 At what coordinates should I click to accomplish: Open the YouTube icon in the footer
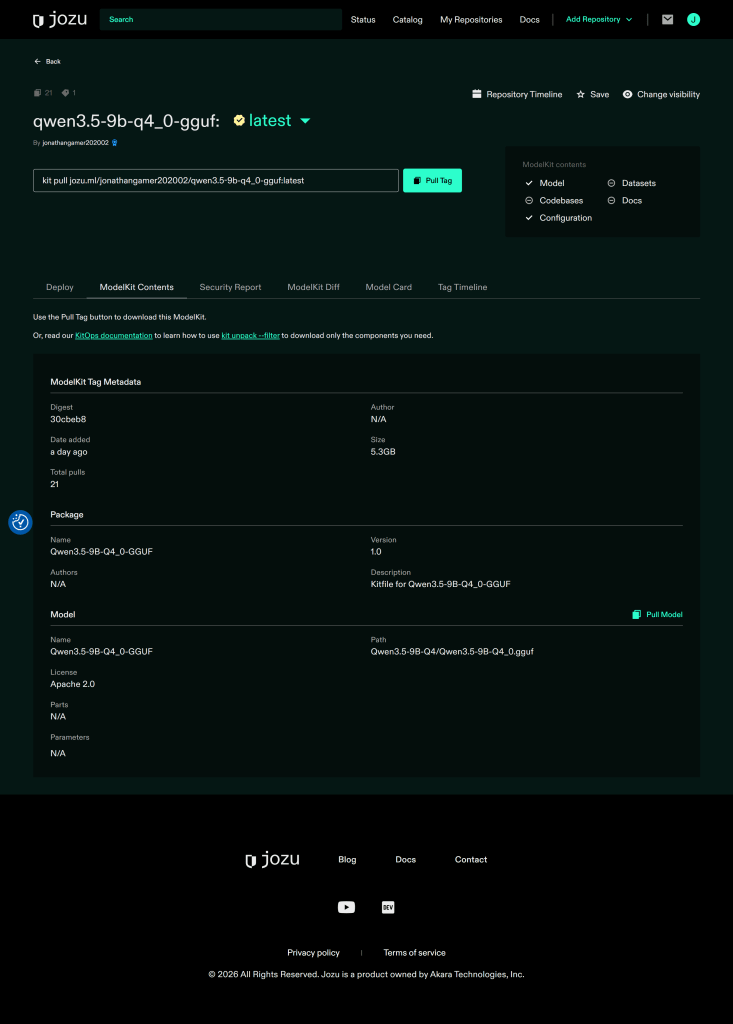coord(346,907)
